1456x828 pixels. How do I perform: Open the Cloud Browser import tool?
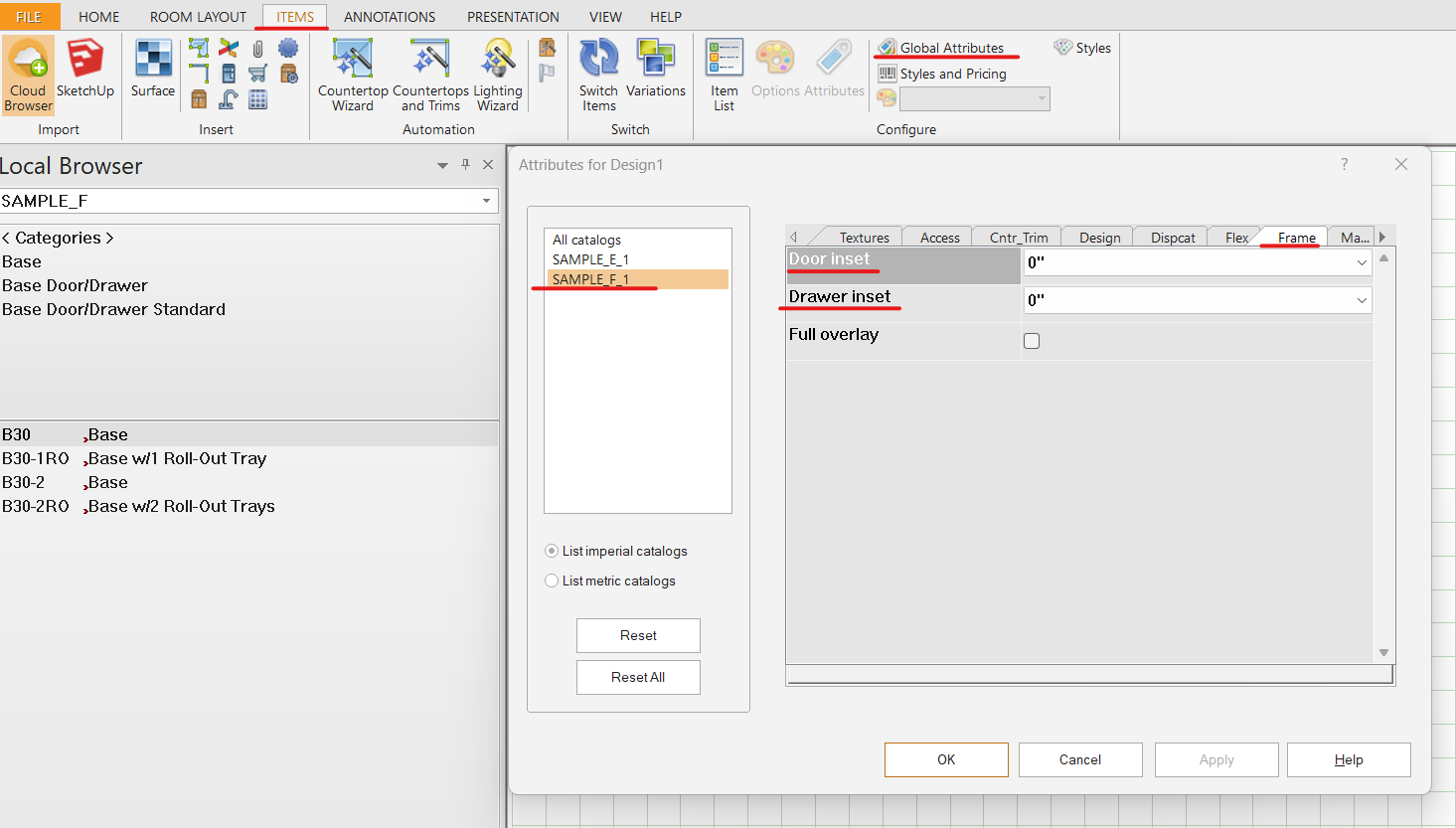(x=28, y=76)
